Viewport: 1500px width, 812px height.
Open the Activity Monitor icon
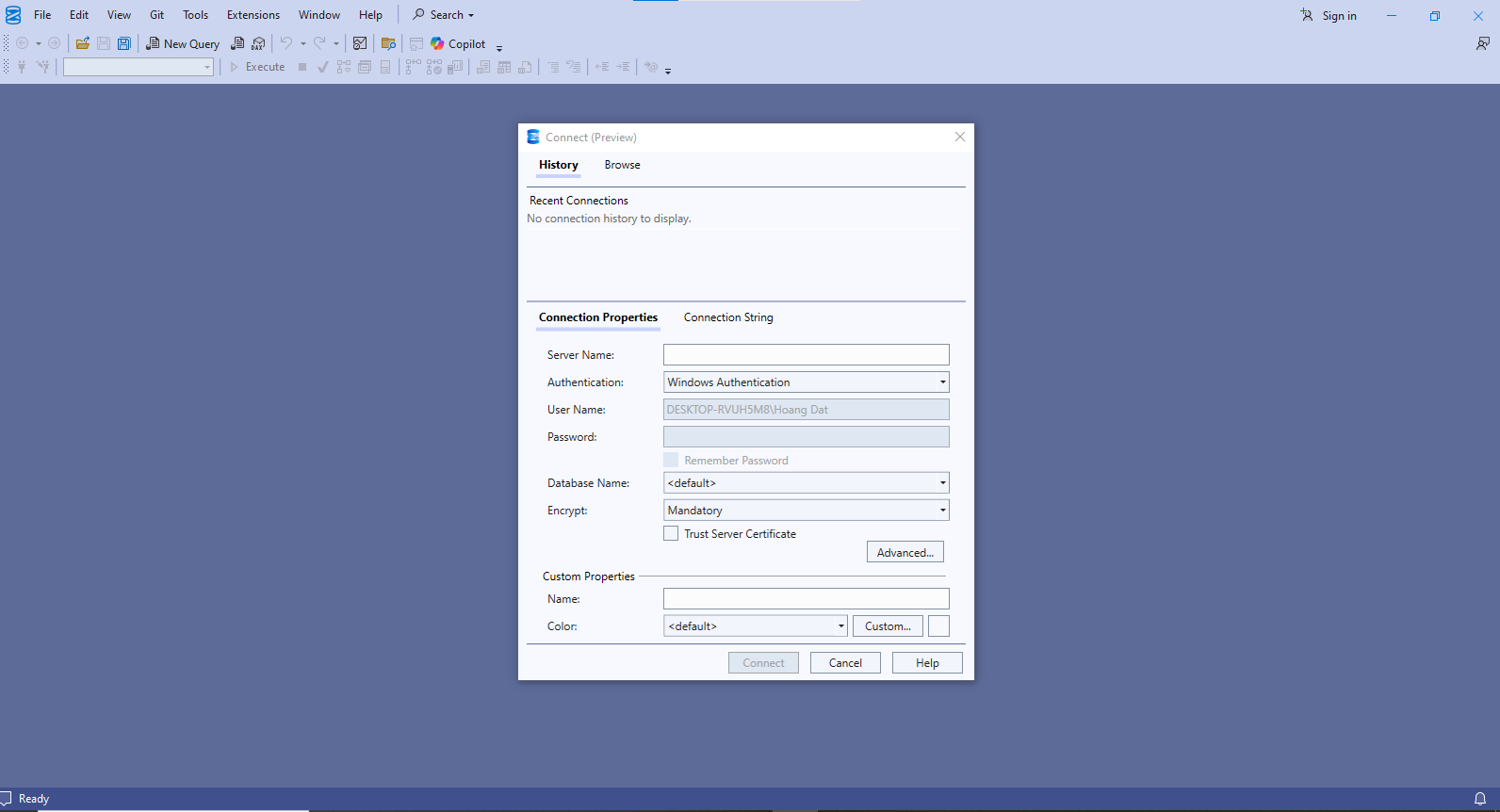(x=360, y=43)
